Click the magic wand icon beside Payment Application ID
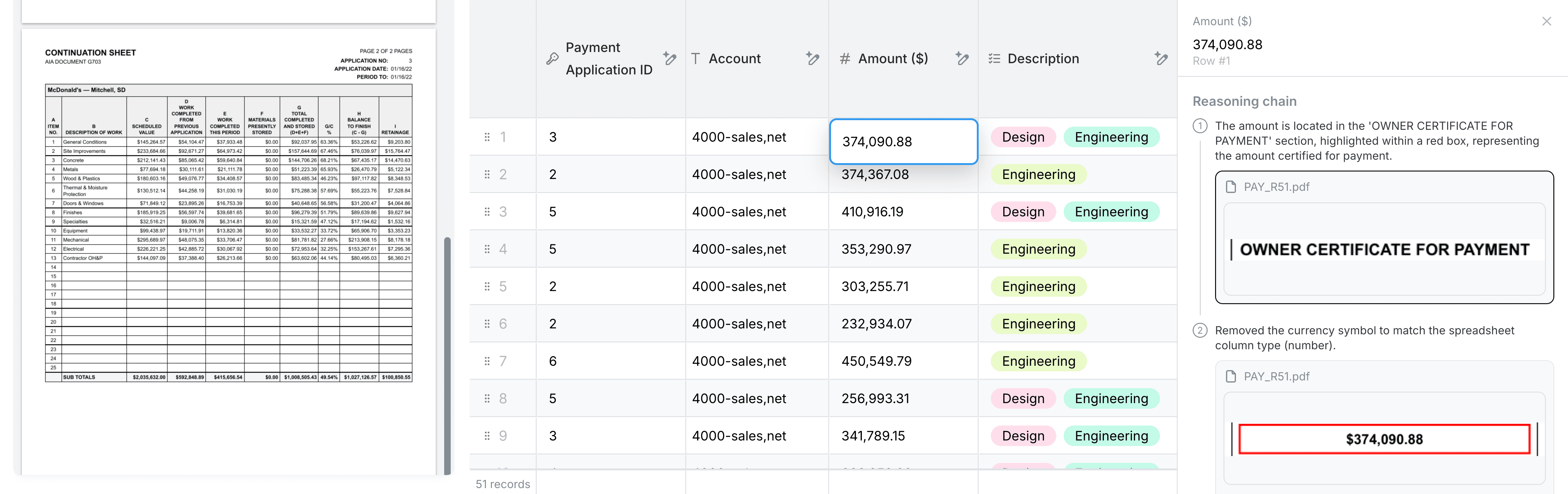Screen dimensions: 1568x494 tap(670, 59)
